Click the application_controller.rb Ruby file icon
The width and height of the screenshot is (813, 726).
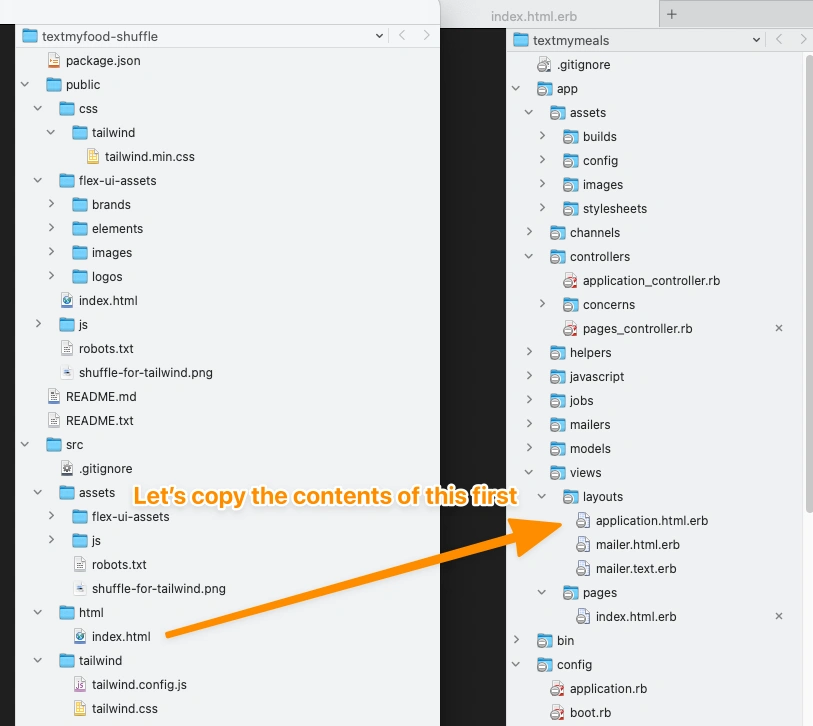point(570,281)
